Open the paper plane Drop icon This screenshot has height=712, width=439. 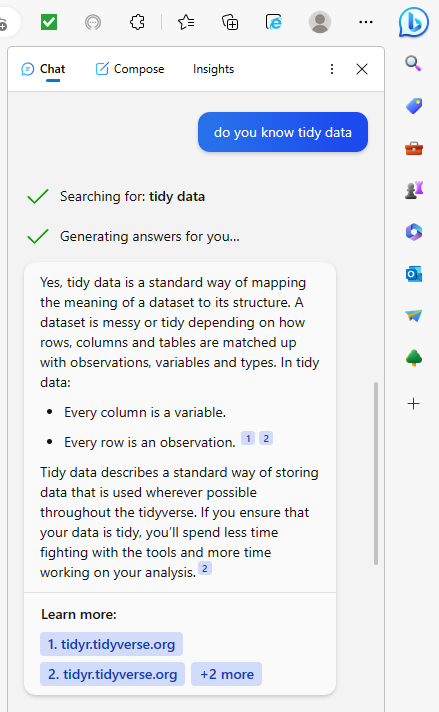[x=414, y=316]
